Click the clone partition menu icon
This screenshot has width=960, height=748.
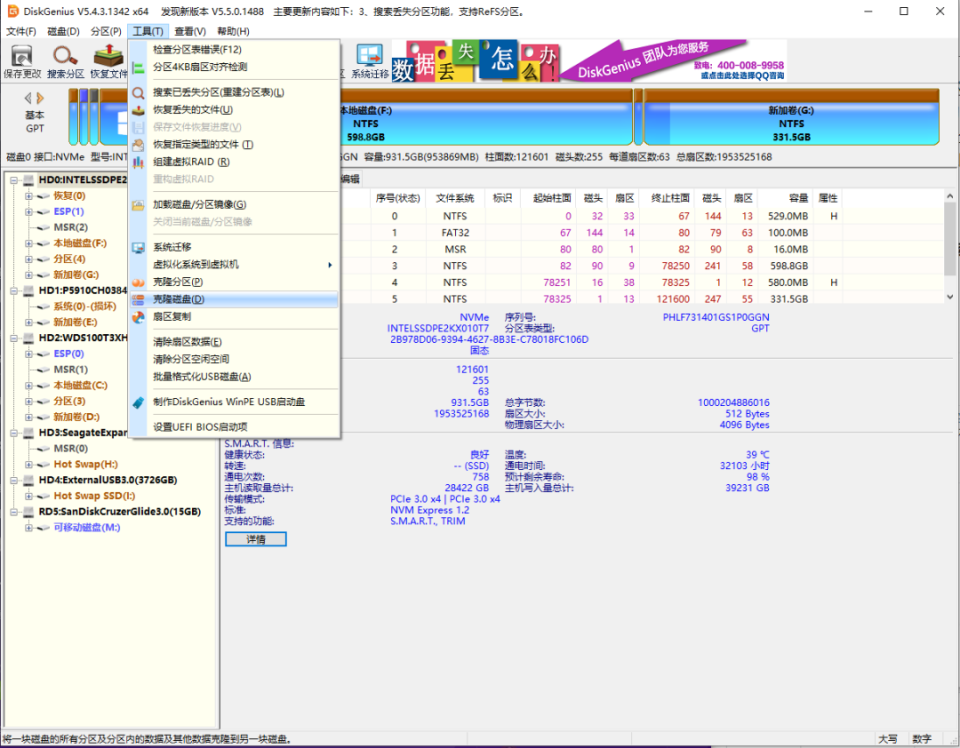(x=139, y=282)
